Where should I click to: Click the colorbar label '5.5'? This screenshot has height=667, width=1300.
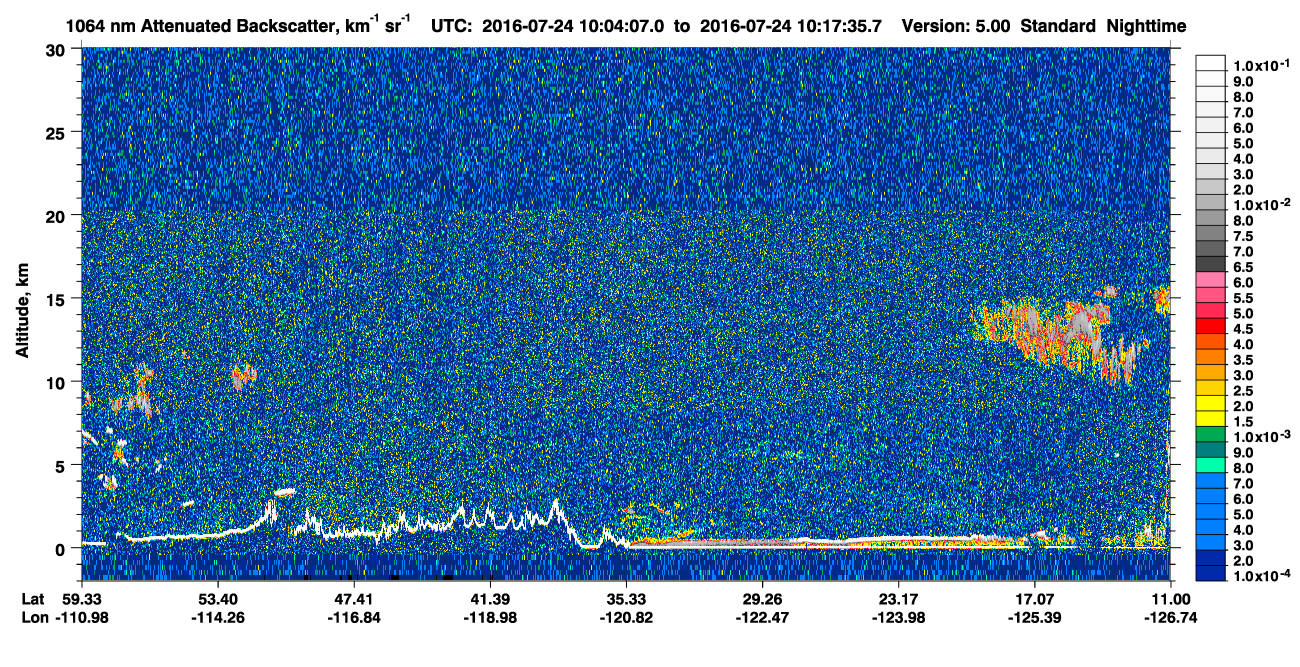pos(1244,298)
